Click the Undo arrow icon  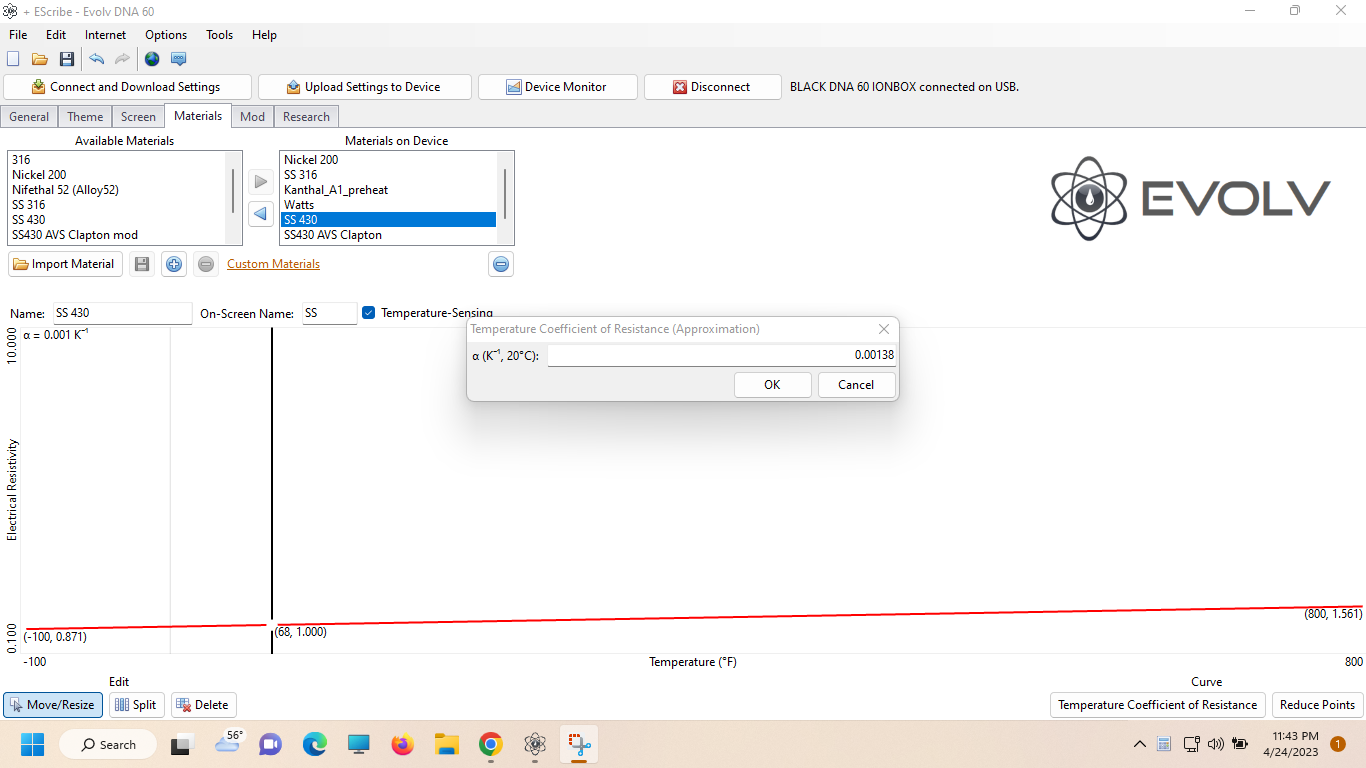pos(96,59)
